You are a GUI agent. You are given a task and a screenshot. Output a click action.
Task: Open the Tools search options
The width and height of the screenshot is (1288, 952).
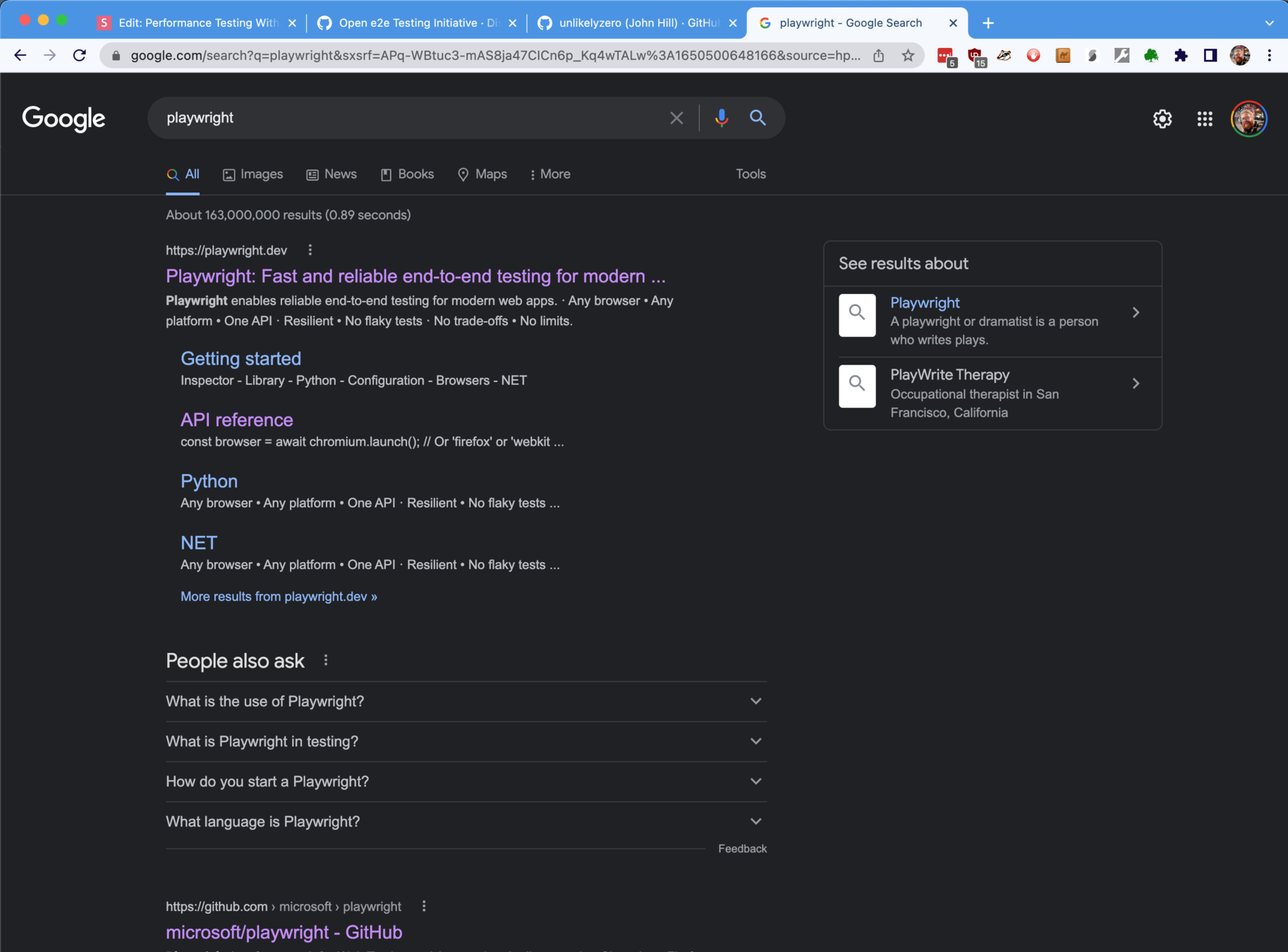[751, 174]
